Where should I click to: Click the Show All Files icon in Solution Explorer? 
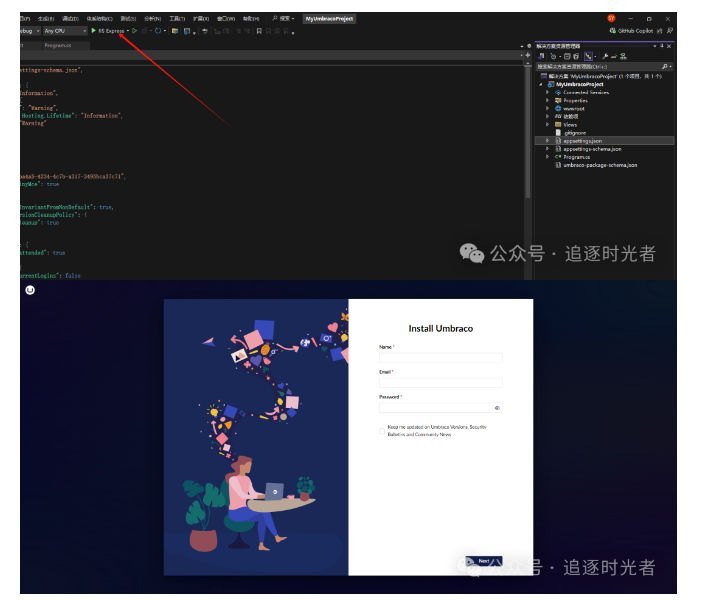(576, 56)
